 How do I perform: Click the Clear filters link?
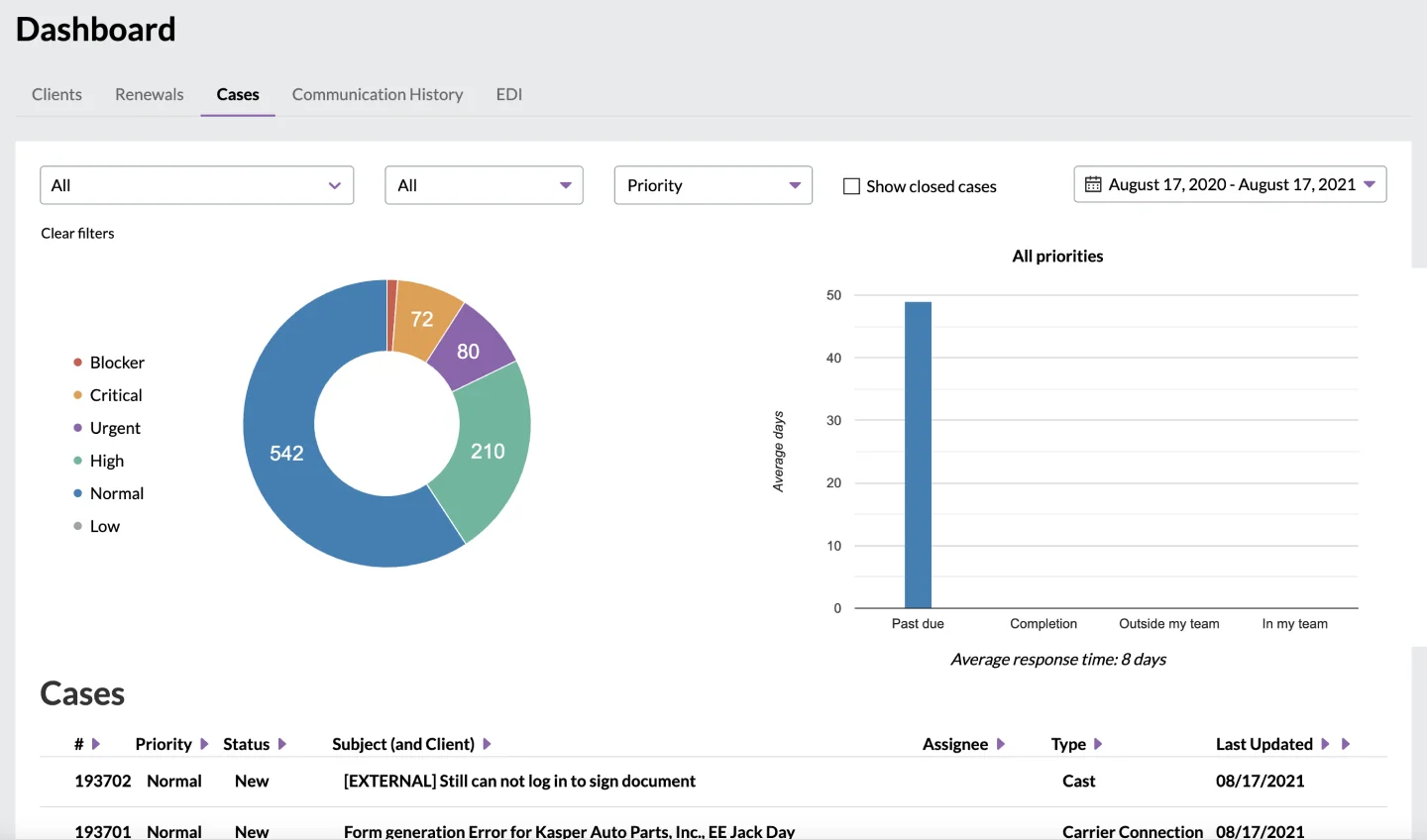click(77, 233)
